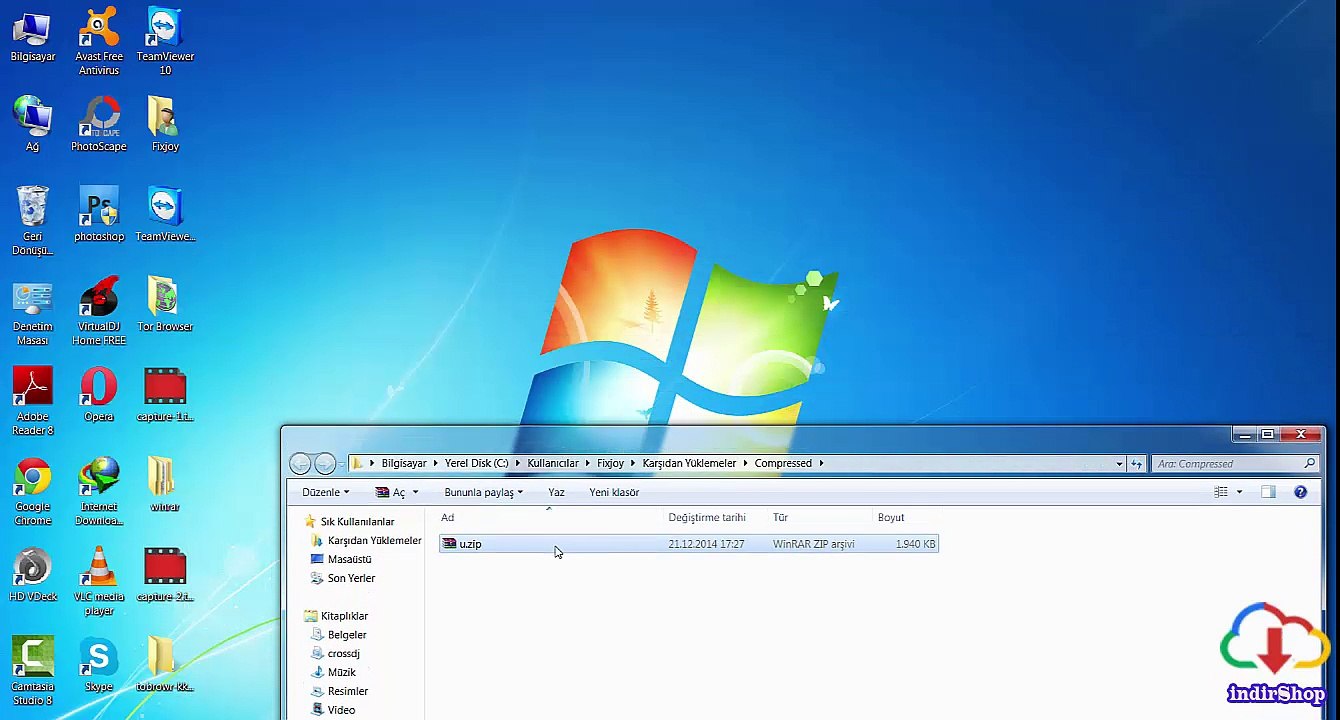
Task: Expand the arrow next to Aç
Action: pyautogui.click(x=415, y=492)
